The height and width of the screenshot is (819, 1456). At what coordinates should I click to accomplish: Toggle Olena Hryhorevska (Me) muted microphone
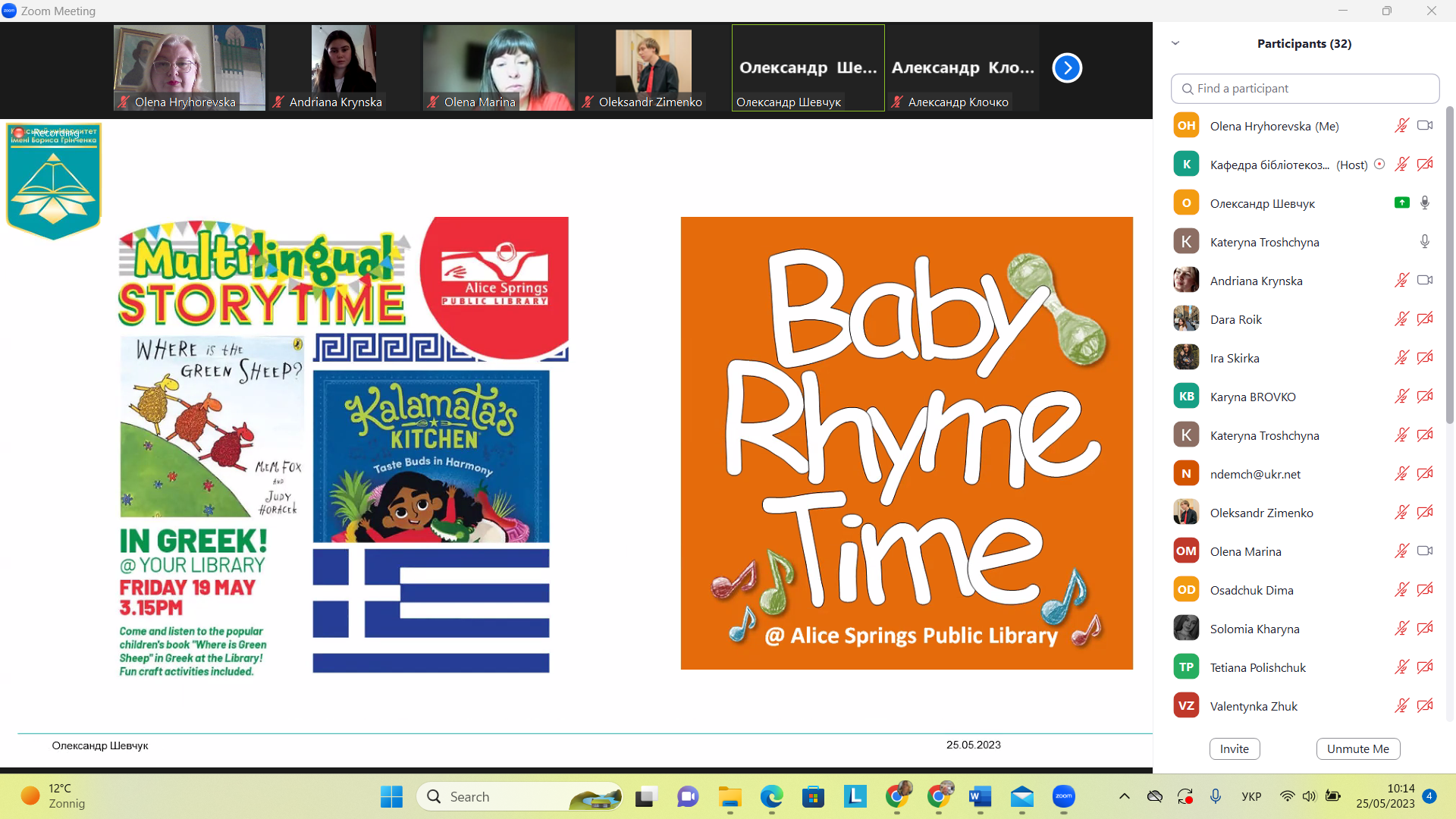coord(1401,126)
